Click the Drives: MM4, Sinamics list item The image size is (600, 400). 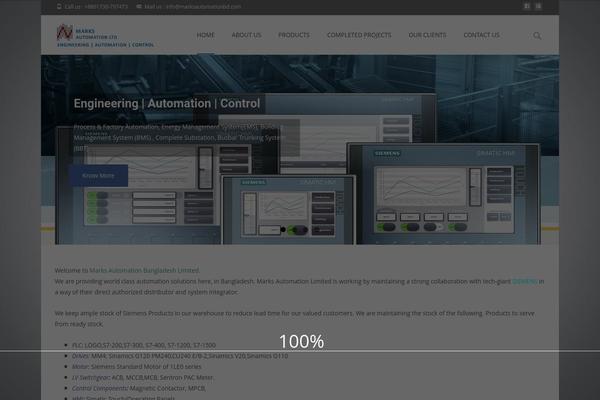pos(180,356)
